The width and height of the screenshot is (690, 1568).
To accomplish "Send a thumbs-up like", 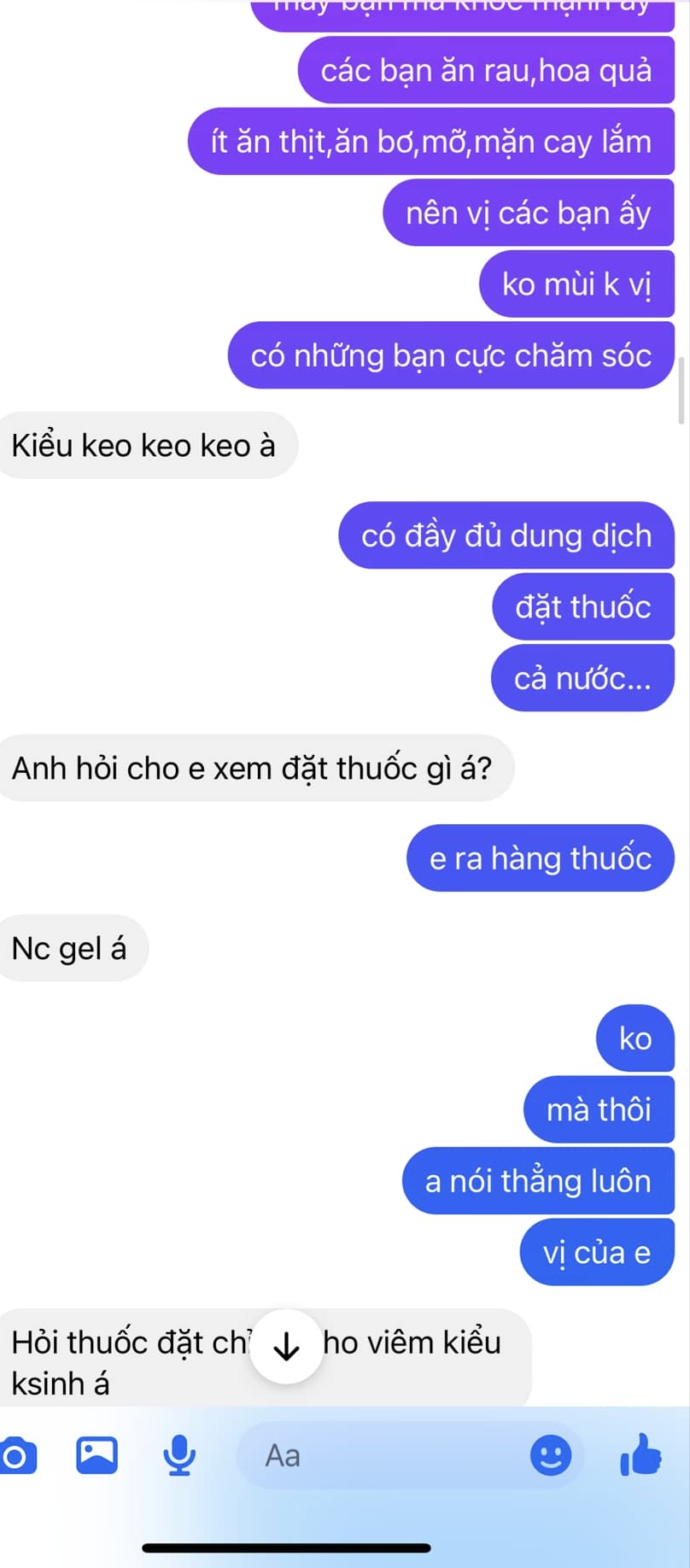I will 640,1454.
